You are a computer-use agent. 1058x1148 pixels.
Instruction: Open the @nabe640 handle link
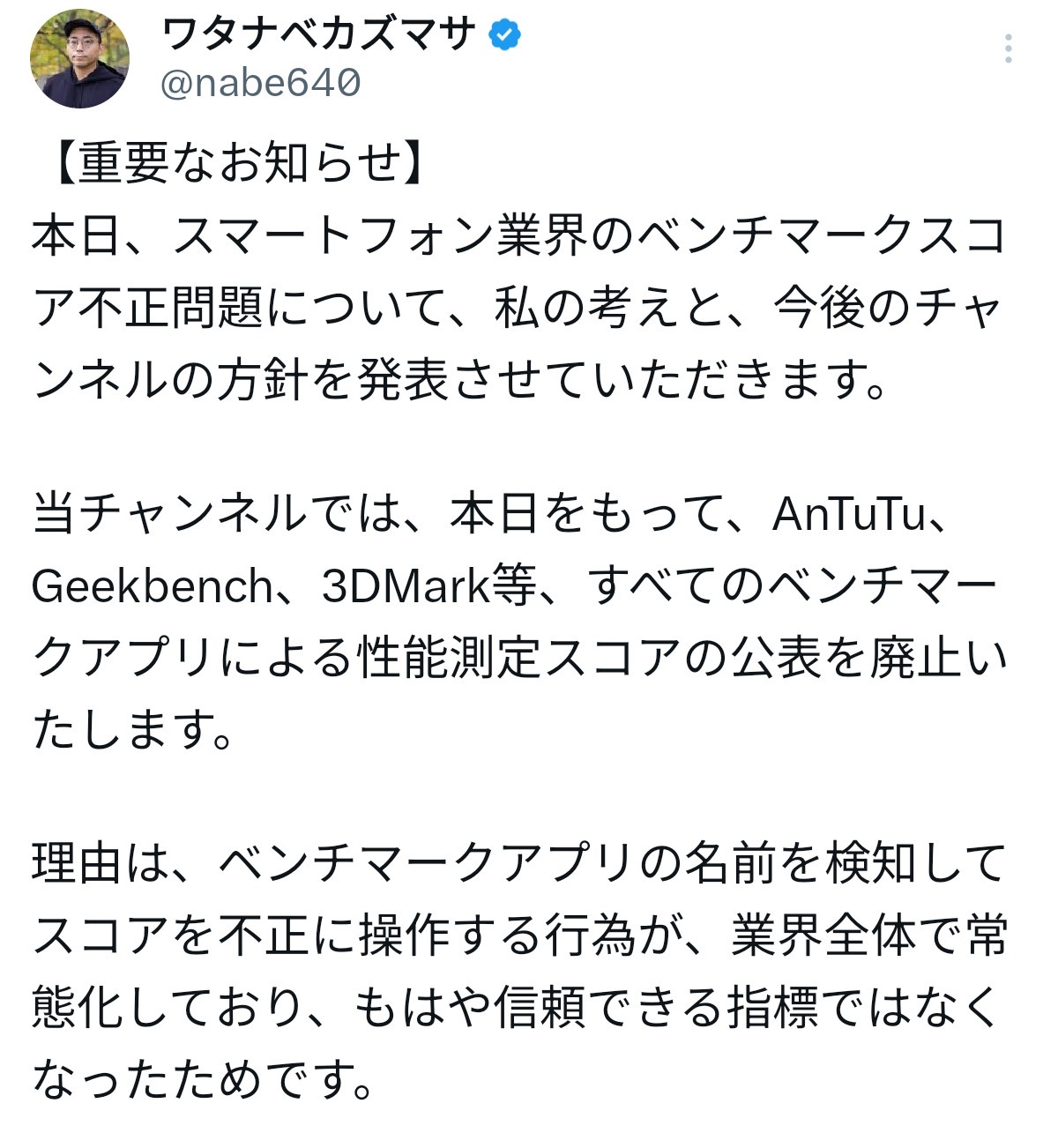[x=261, y=84]
